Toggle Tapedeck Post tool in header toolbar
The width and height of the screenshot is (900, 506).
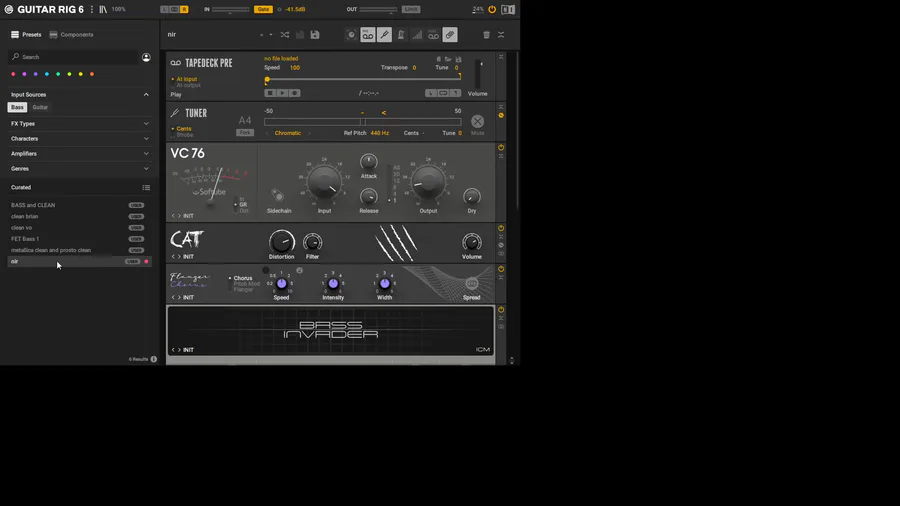433,35
